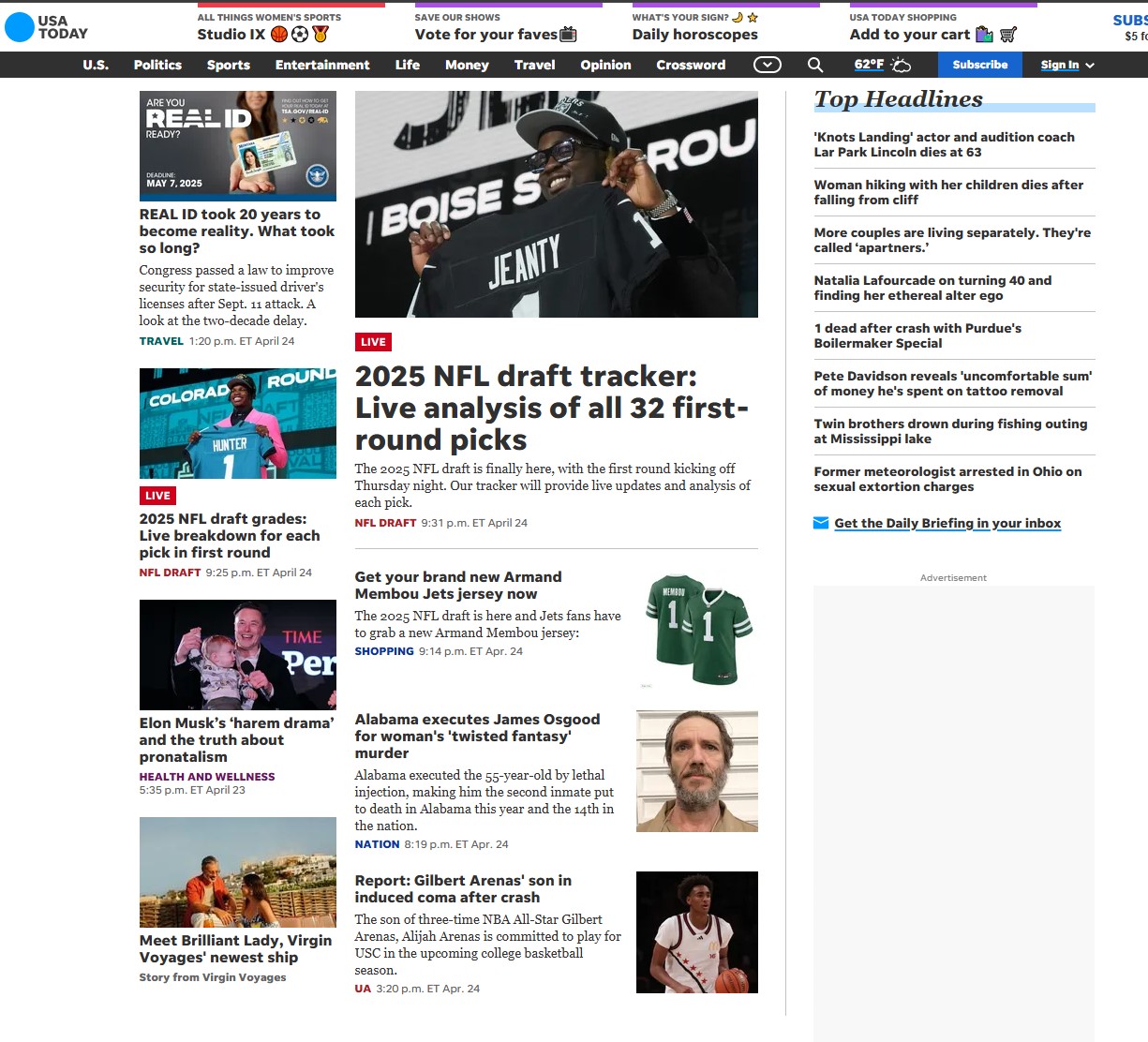Read the REAL ID took 20 years headline
The image size is (1148, 1042).
237,231
